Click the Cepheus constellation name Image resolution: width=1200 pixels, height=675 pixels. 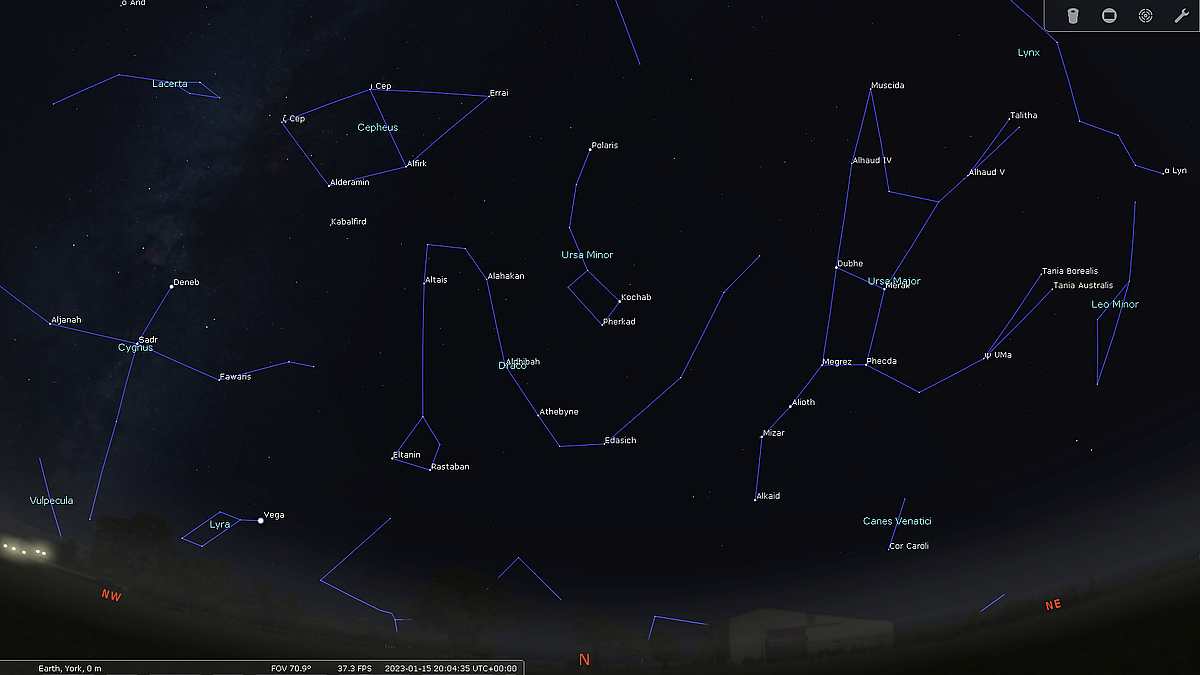tap(378, 128)
